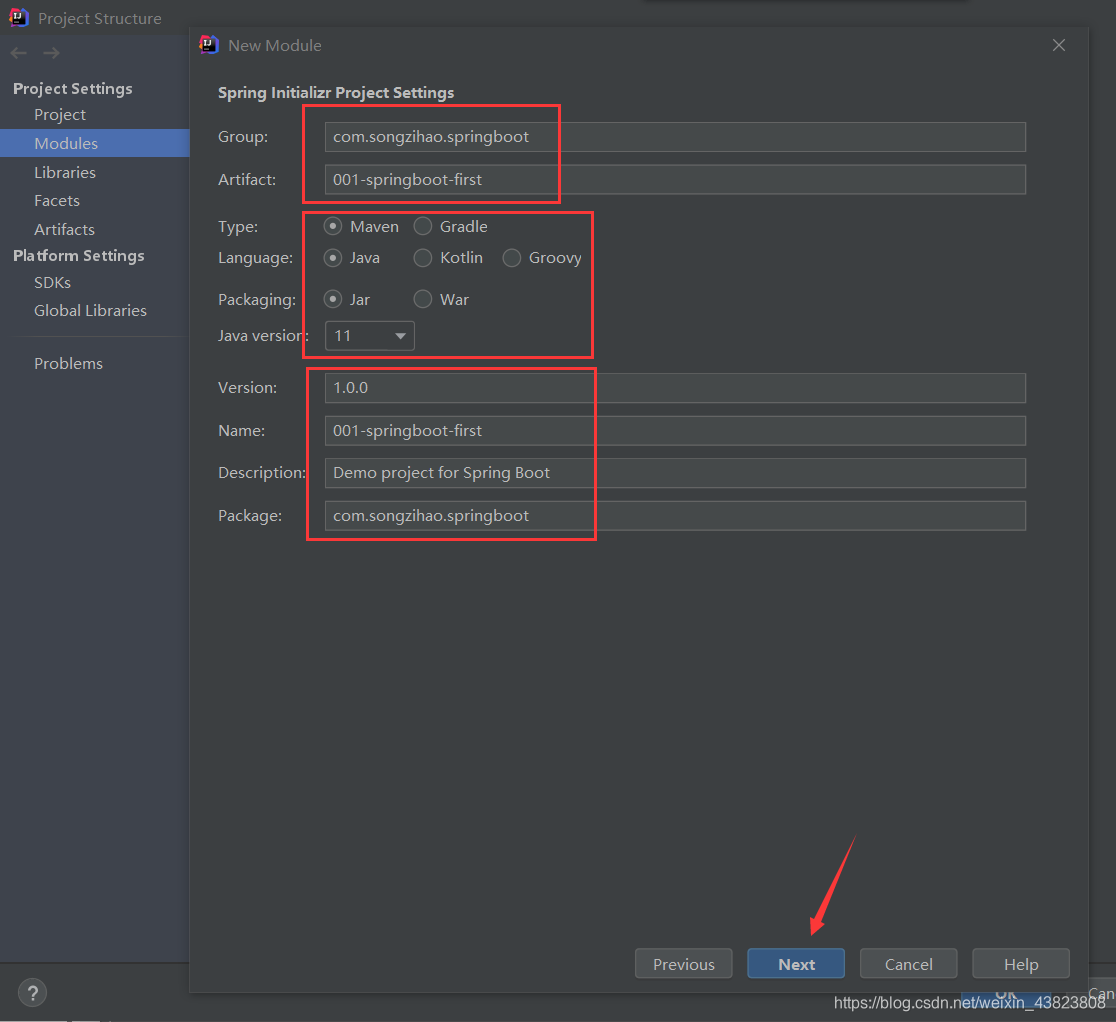The width and height of the screenshot is (1116, 1022).
Task: Open the Java version dropdown
Action: click(x=369, y=336)
